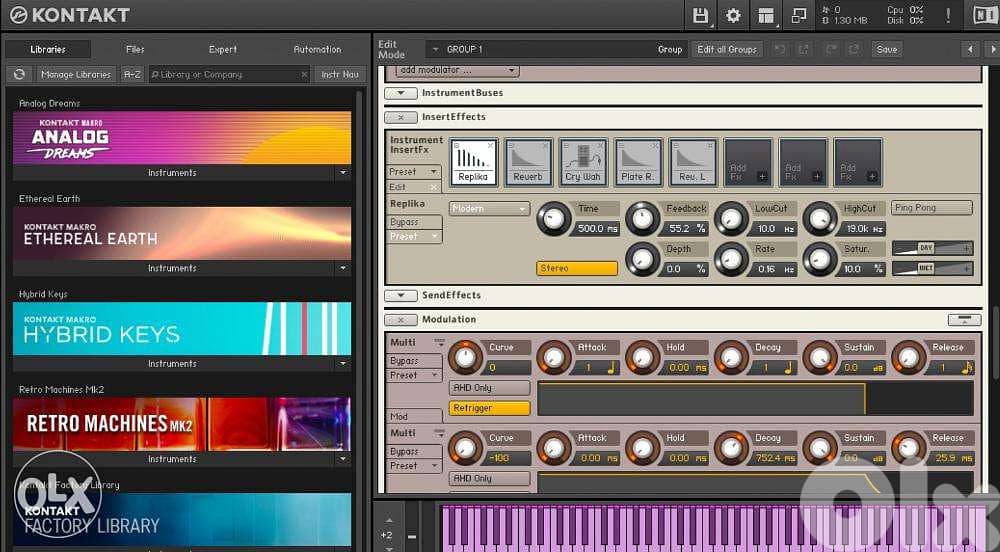1000x552 pixels.
Task: Open Analog Dreams Instruments dropdown arrow
Action: coord(343,173)
